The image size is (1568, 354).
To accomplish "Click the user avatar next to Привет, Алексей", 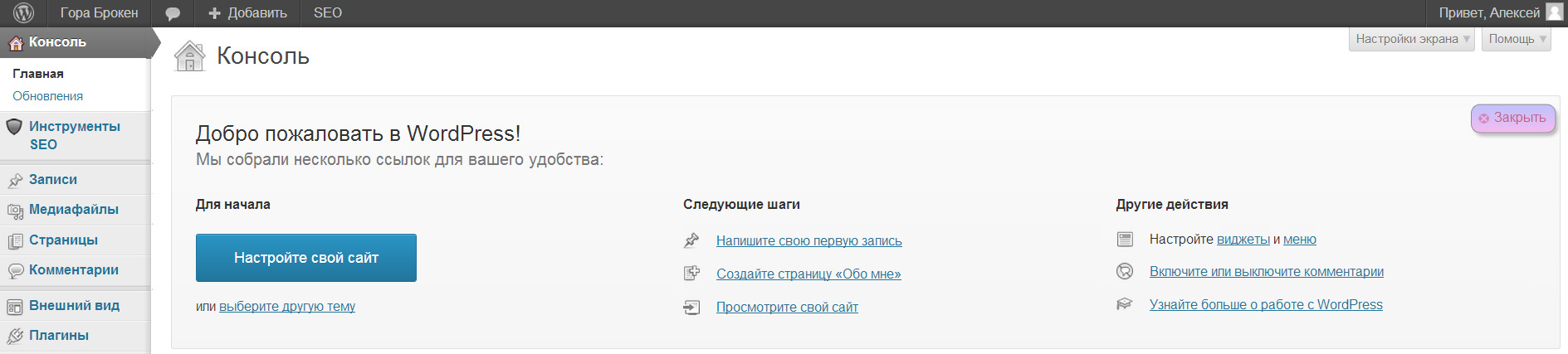I will click(x=1555, y=12).
